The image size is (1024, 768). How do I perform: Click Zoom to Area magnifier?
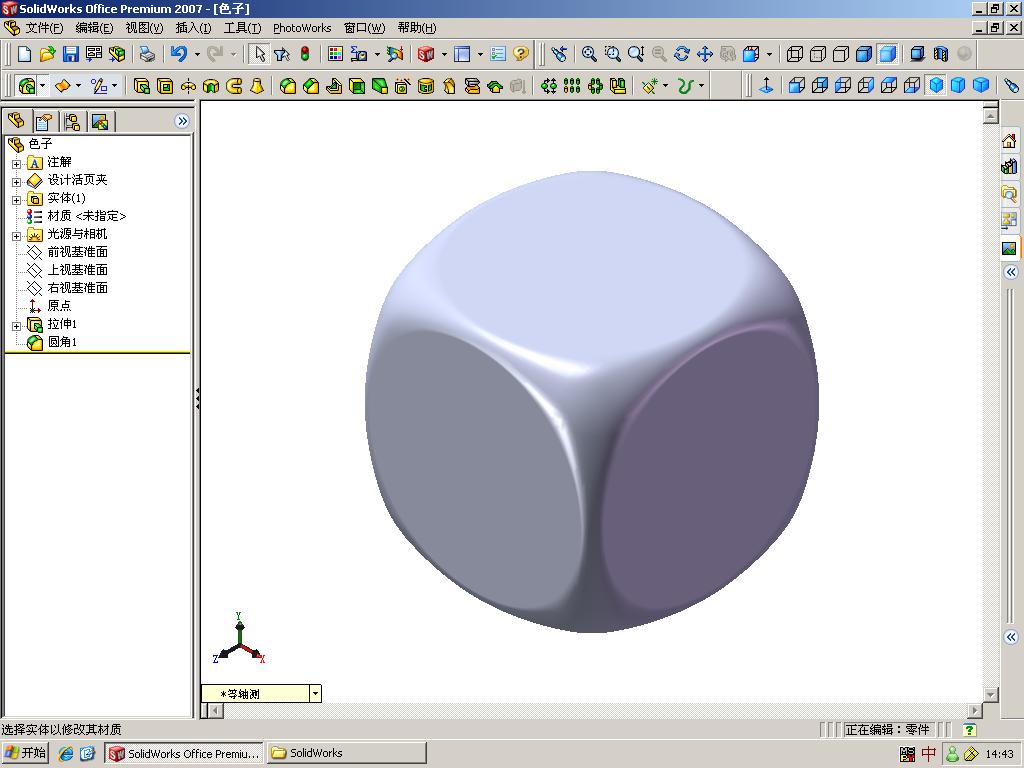(x=613, y=54)
